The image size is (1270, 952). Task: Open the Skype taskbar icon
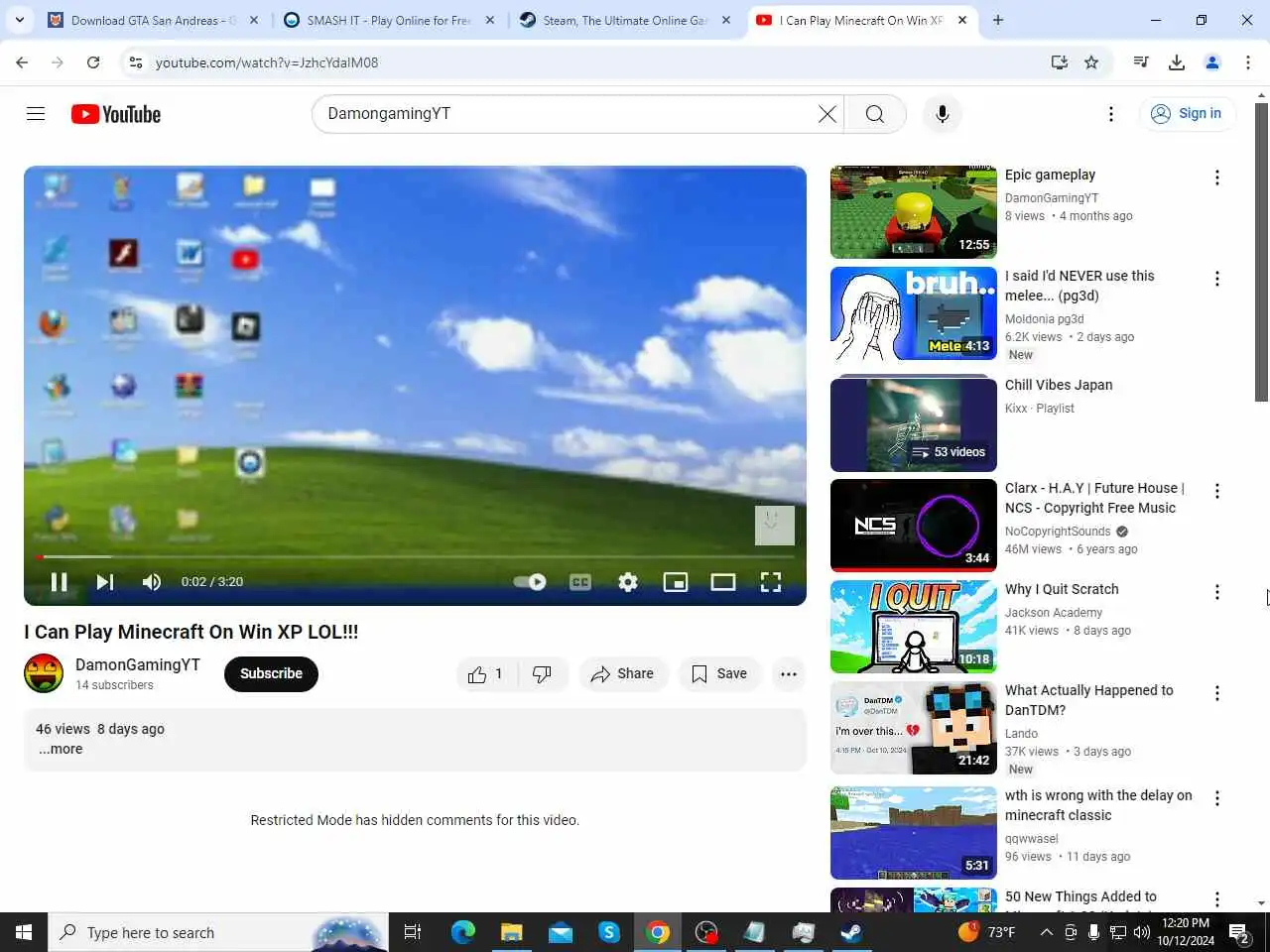pos(608,932)
